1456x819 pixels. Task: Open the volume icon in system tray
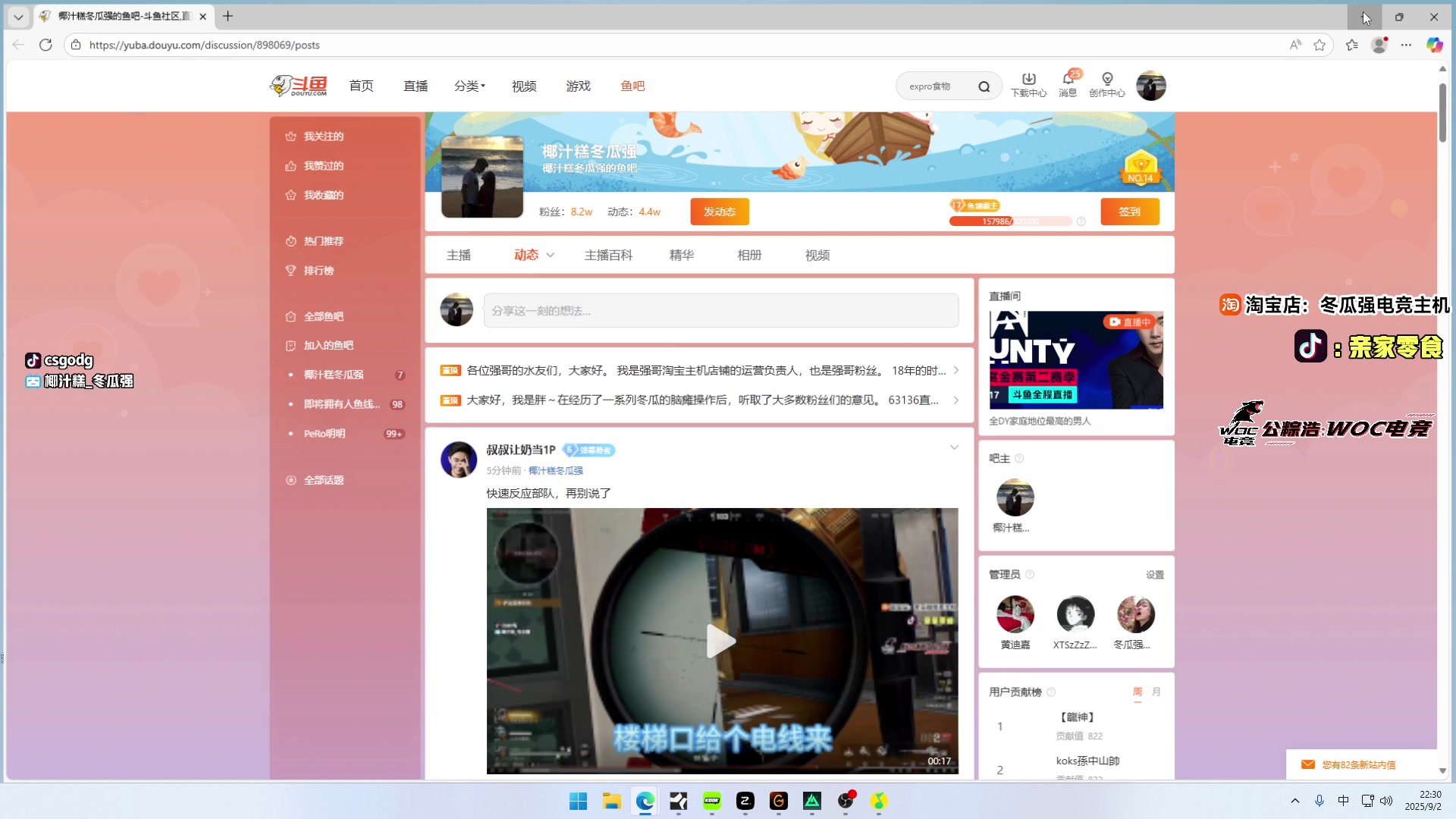(1386, 801)
